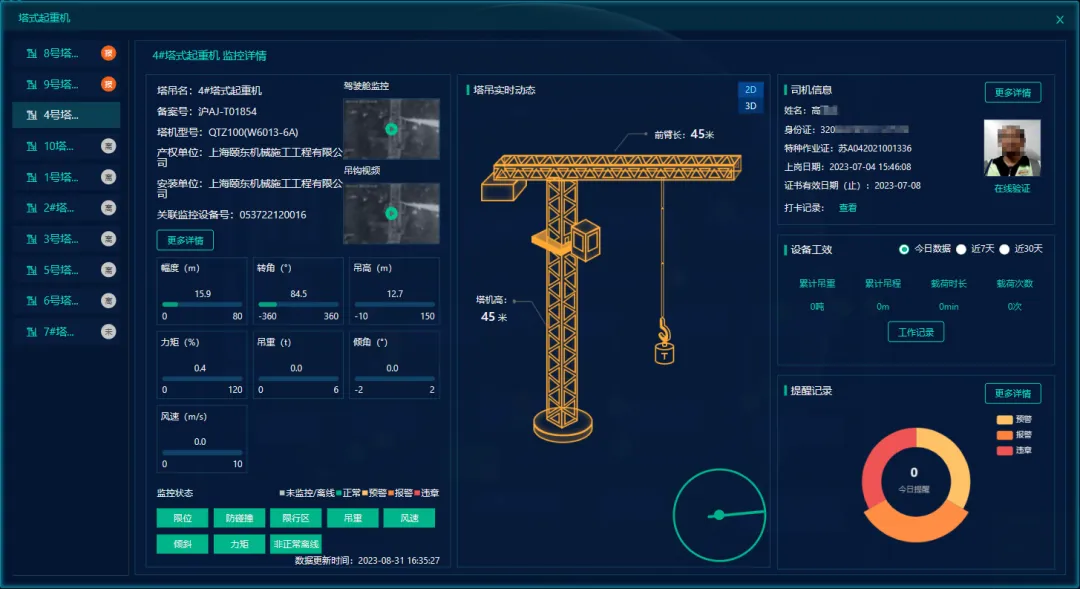Click the orange badge beside 8号塔
The width and height of the screenshot is (1080, 589).
click(108, 53)
